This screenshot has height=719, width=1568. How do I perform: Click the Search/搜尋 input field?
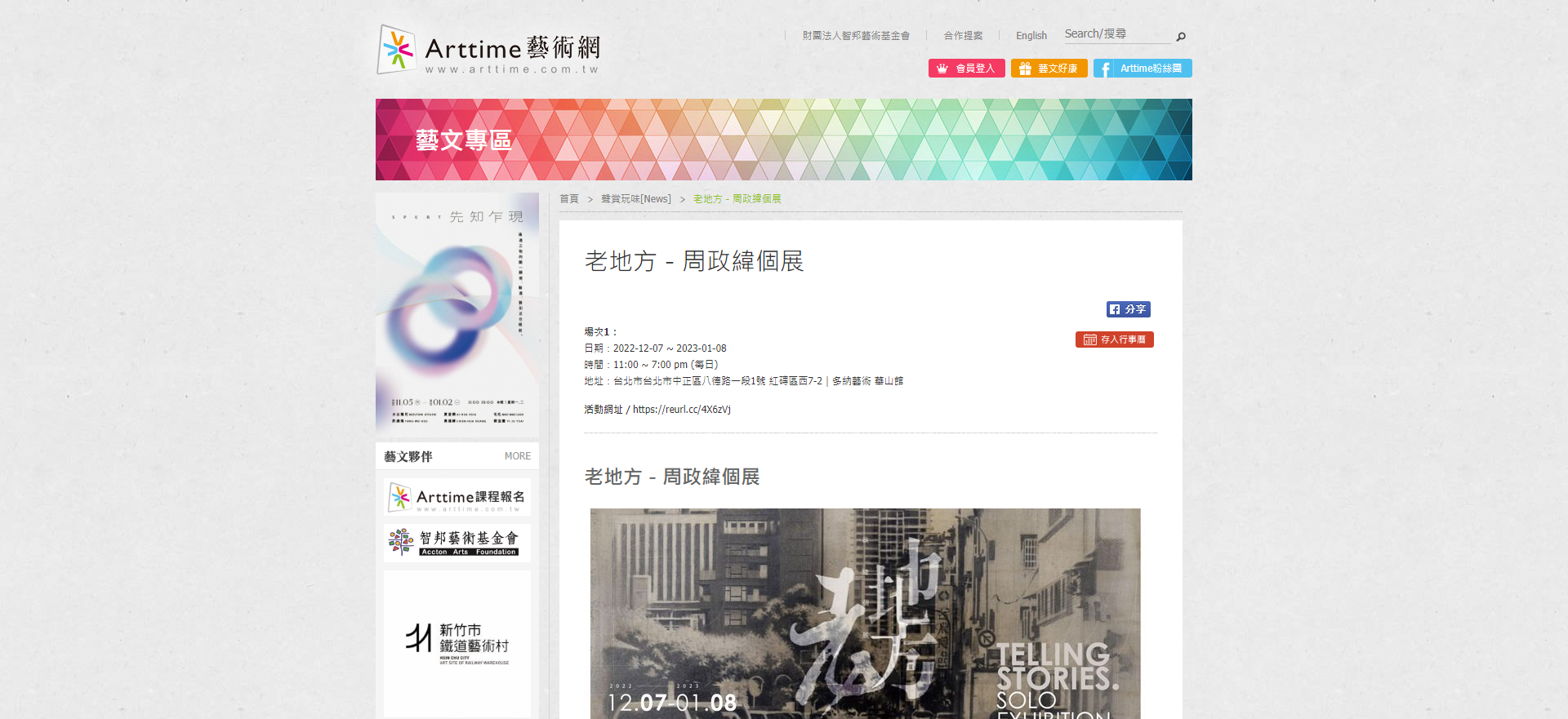coord(1116,34)
